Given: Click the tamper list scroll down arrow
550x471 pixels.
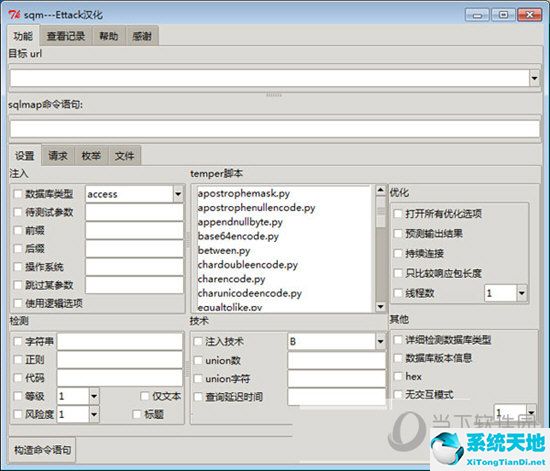Looking at the screenshot, I should click(x=381, y=307).
